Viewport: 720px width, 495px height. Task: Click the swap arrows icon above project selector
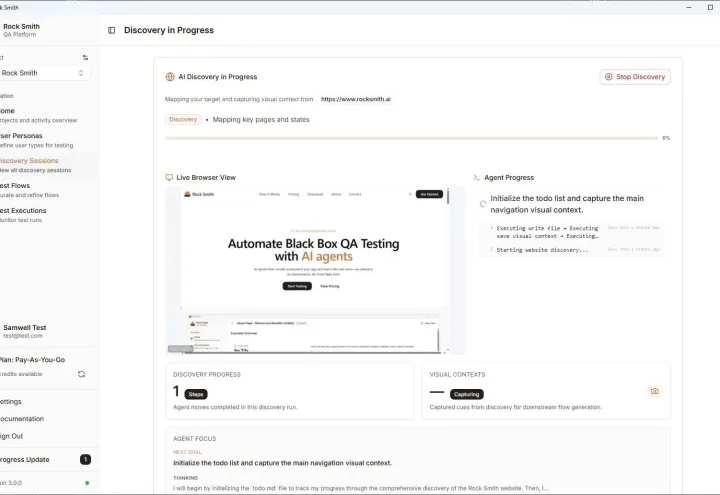(x=85, y=57)
